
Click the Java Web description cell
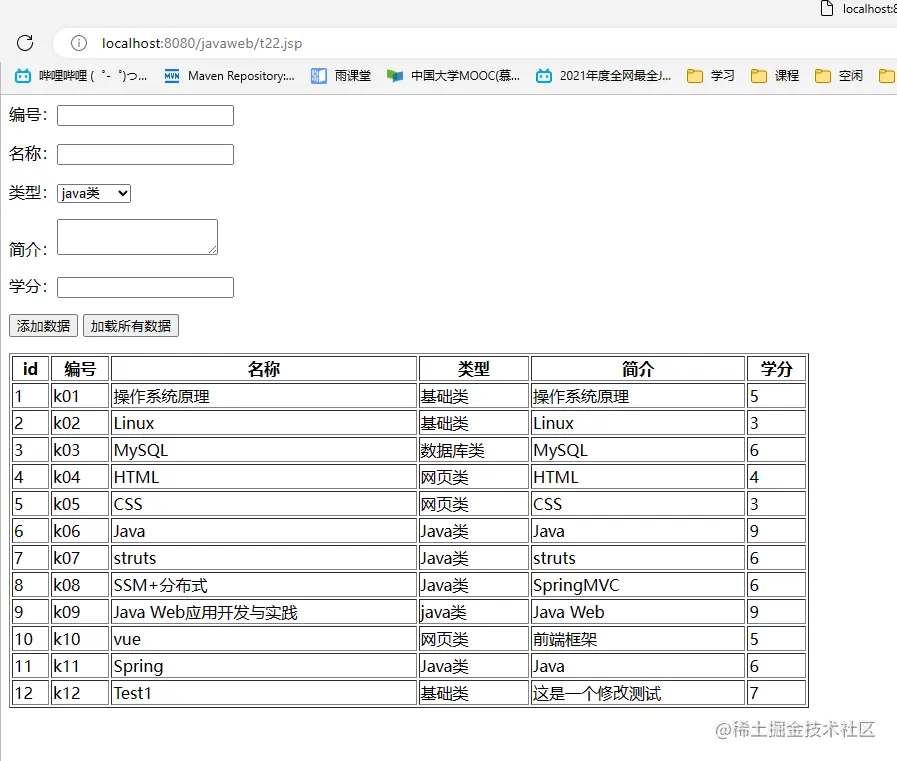(x=638, y=612)
